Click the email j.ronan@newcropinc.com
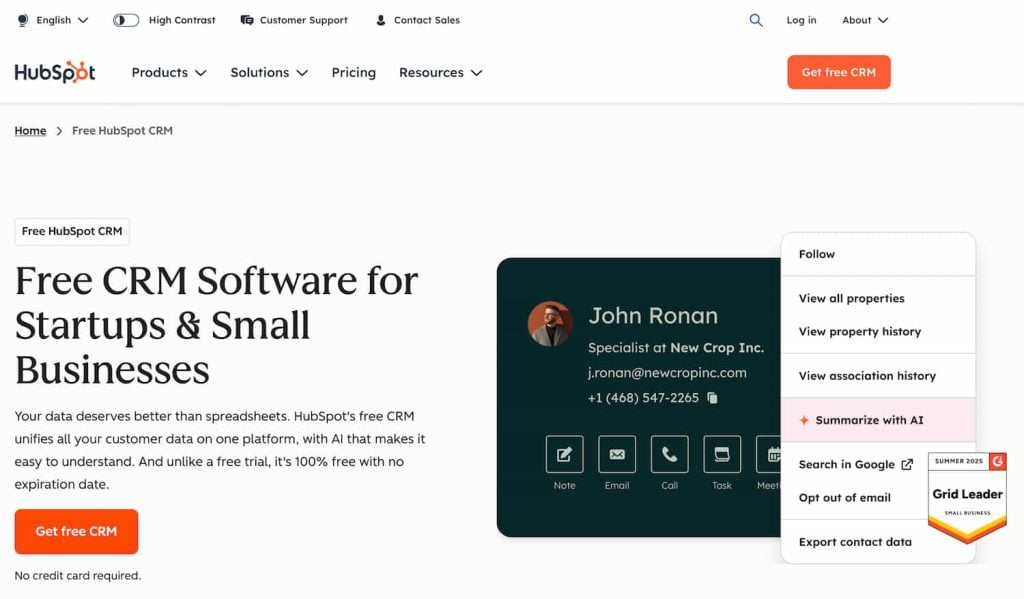The width and height of the screenshot is (1024, 599). pyautogui.click(x=667, y=373)
